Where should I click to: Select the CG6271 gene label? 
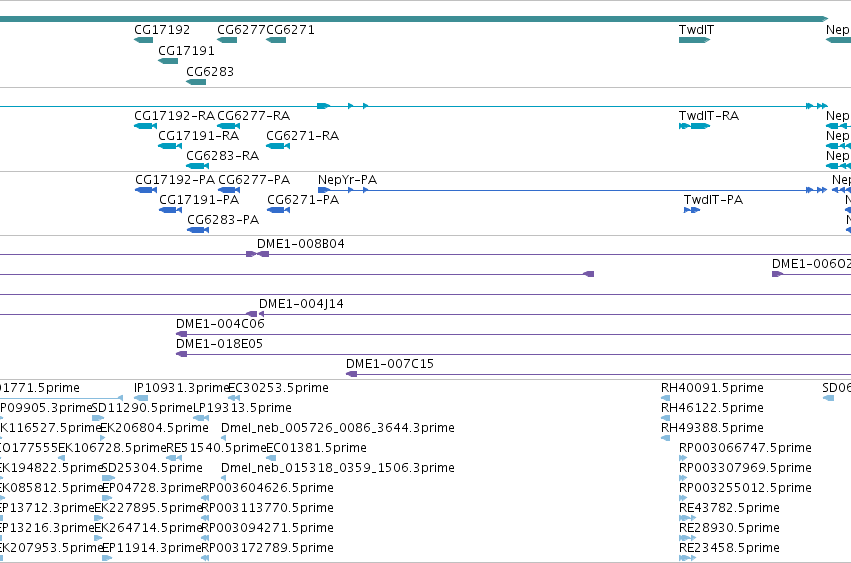(290, 30)
